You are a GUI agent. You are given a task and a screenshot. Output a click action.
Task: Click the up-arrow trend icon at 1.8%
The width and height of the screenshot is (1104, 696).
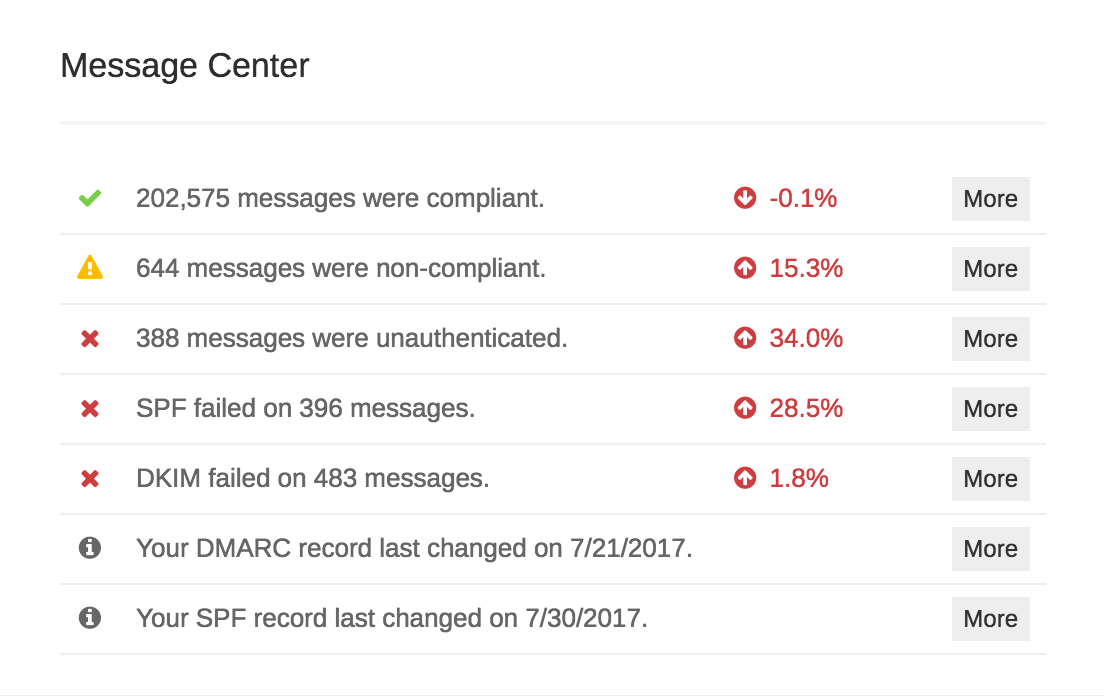(x=745, y=478)
